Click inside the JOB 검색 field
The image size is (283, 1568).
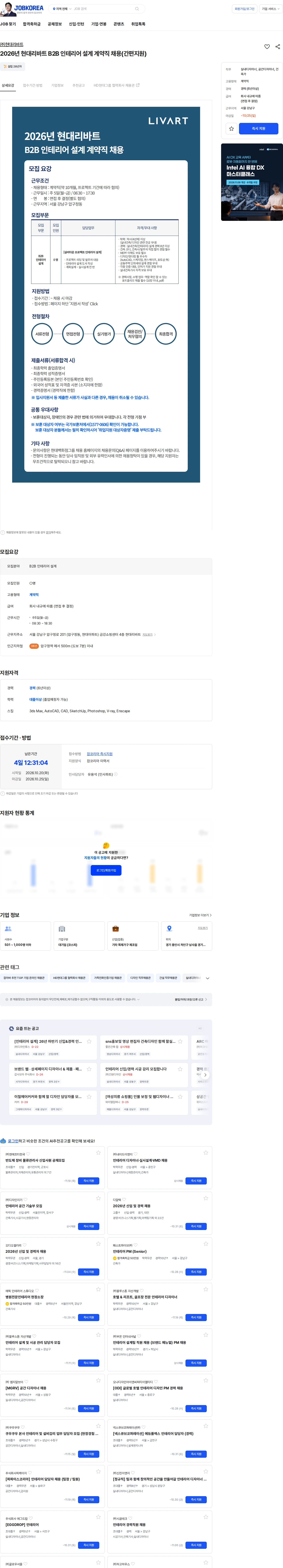[x=102, y=9]
